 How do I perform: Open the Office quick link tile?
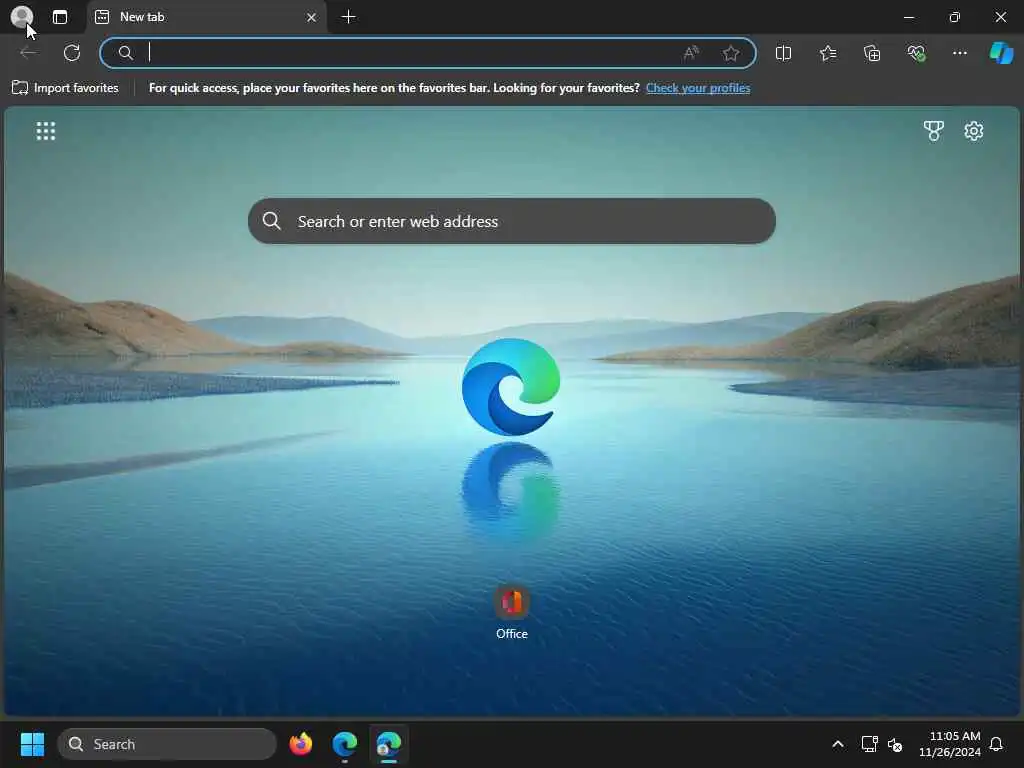[x=511, y=612]
